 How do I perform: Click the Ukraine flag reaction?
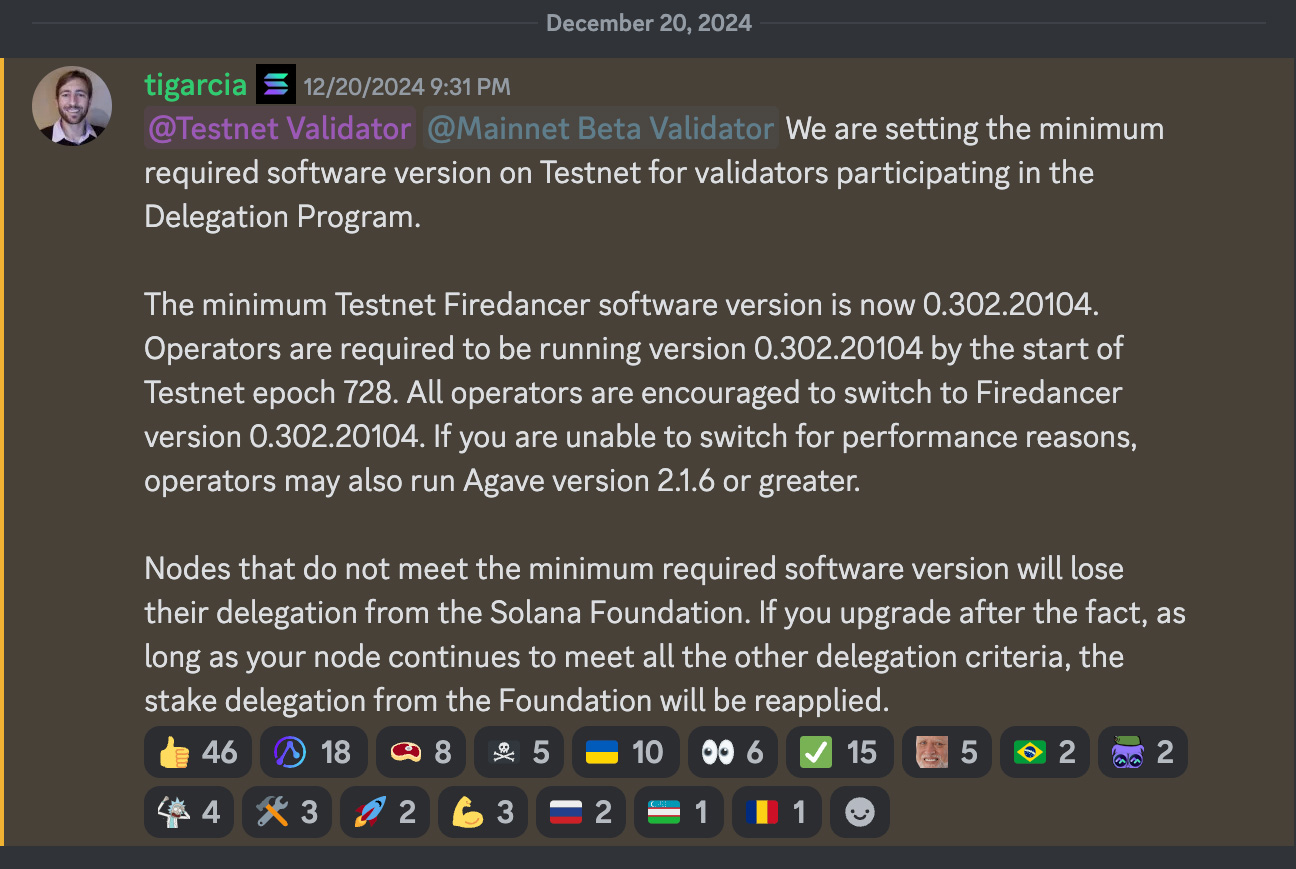(x=625, y=753)
